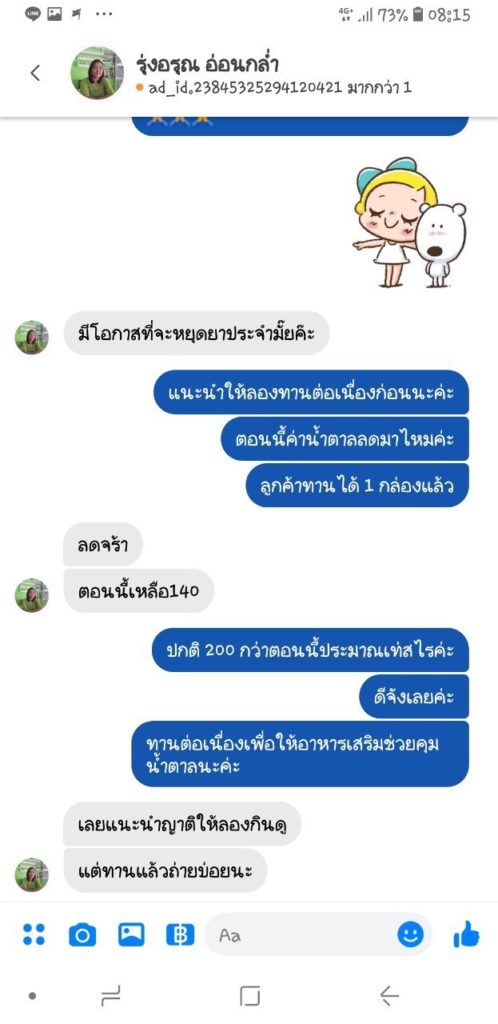The width and height of the screenshot is (498, 1024).
Task: Open the photo gallery icon
Action: tap(131, 935)
